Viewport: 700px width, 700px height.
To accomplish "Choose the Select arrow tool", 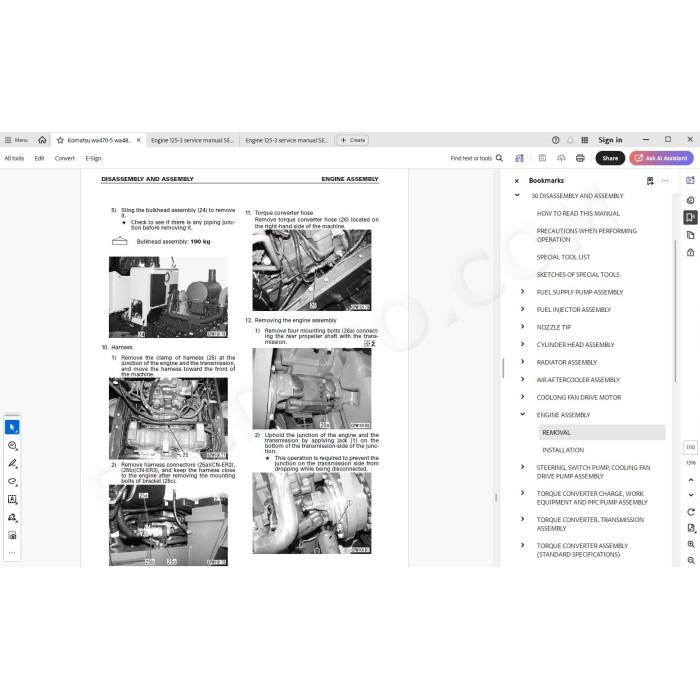I will tap(12, 427).
